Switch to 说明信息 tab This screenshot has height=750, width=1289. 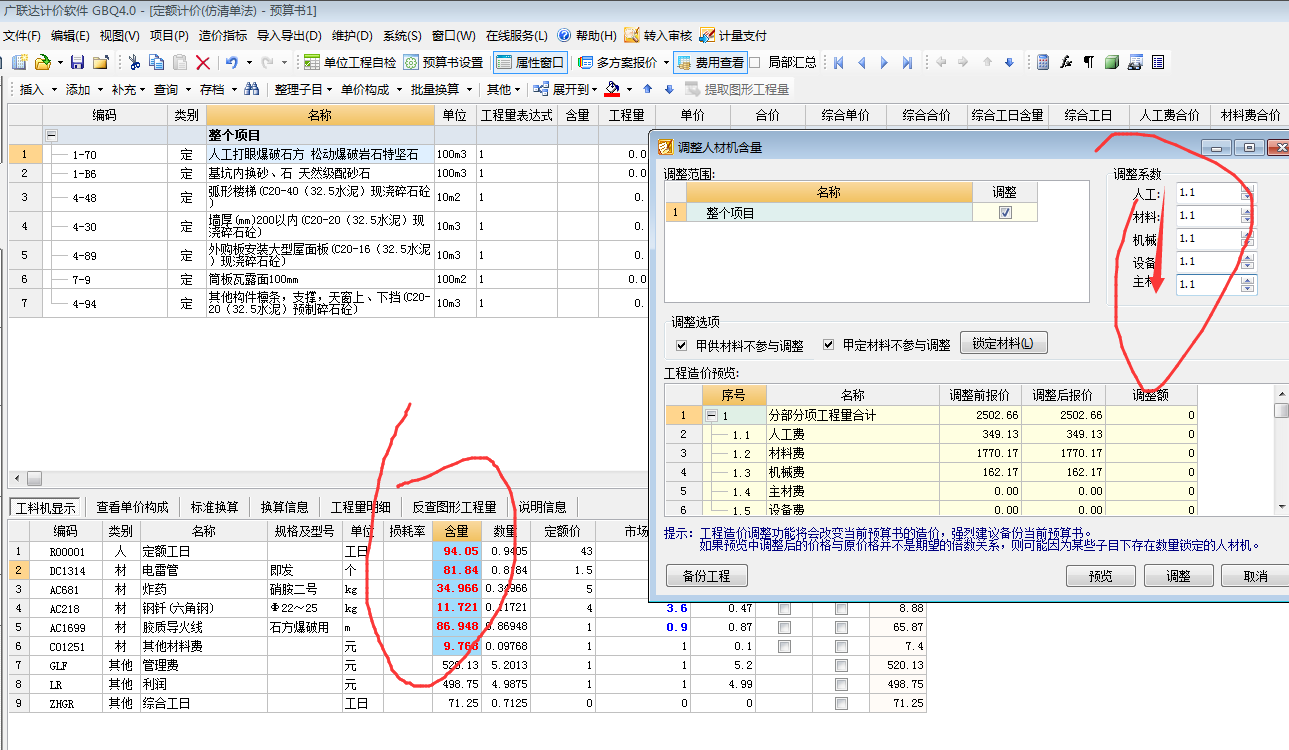tap(543, 507)
